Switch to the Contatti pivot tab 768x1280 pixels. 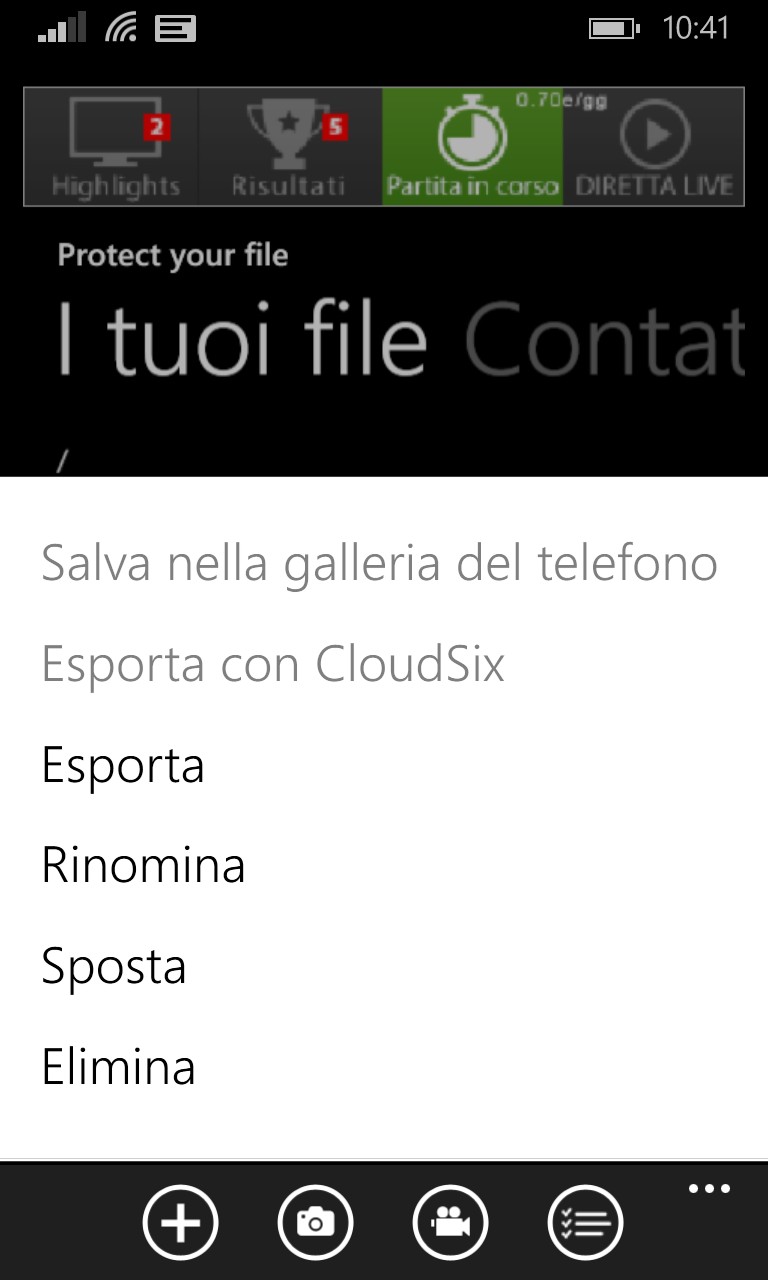click(x=605, y=340)
